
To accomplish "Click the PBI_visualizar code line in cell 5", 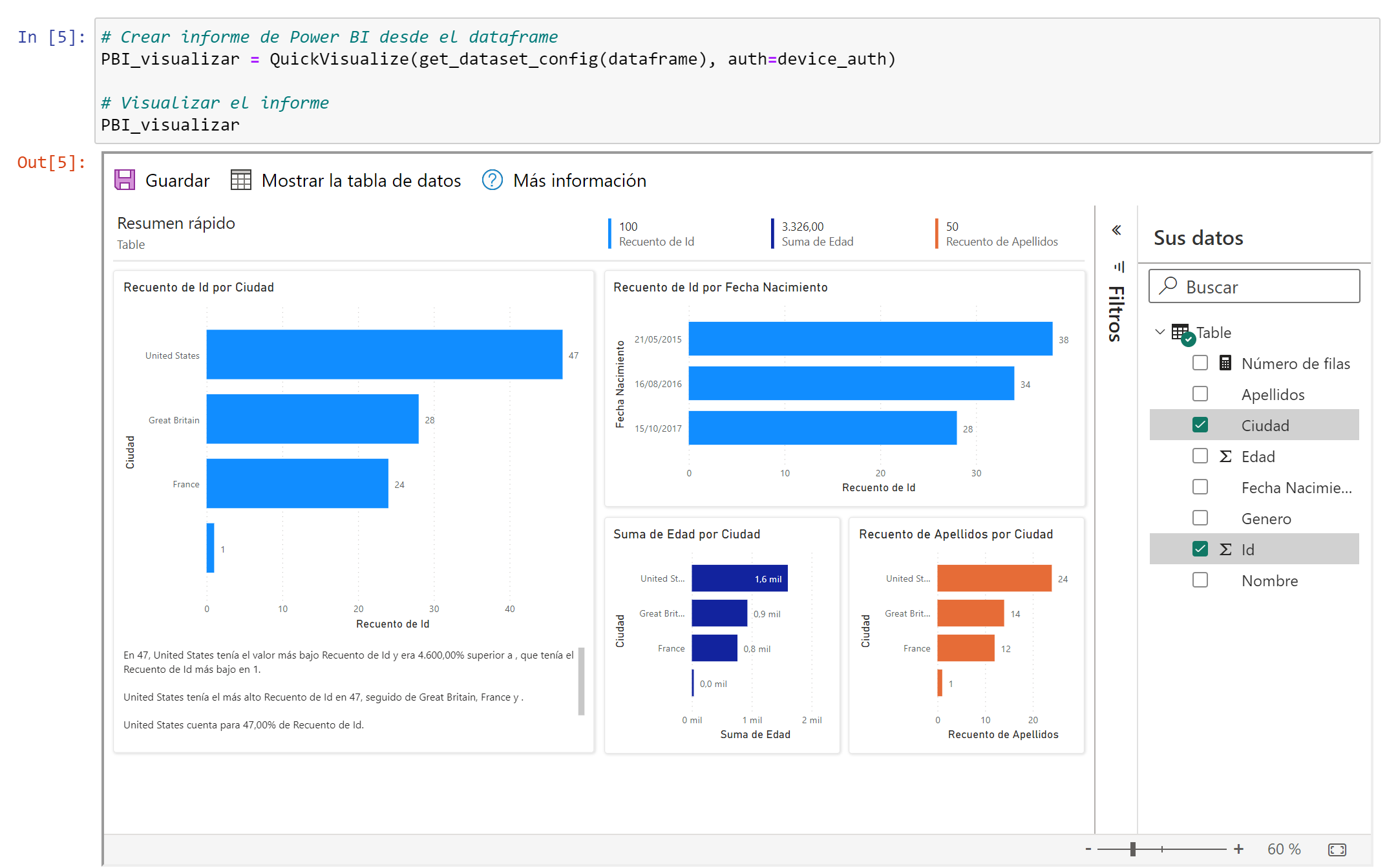I will click(x=170, y=125).
